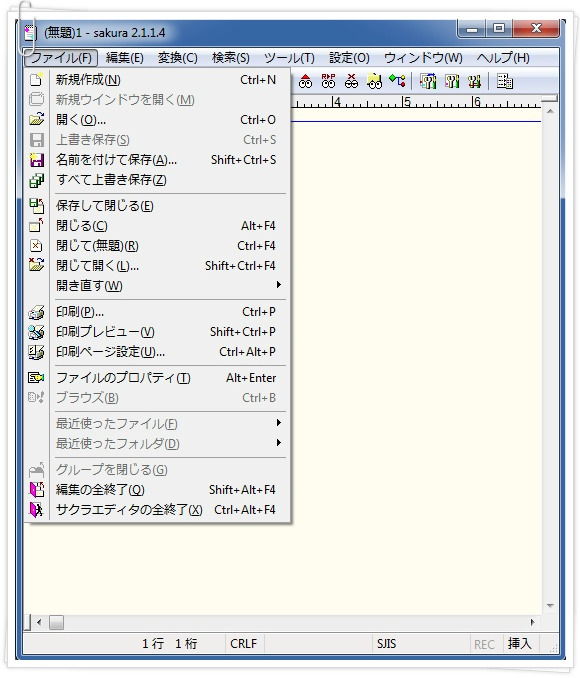
Task: Click the disabled グループを閉じる(G) entry
Action: 157,470
